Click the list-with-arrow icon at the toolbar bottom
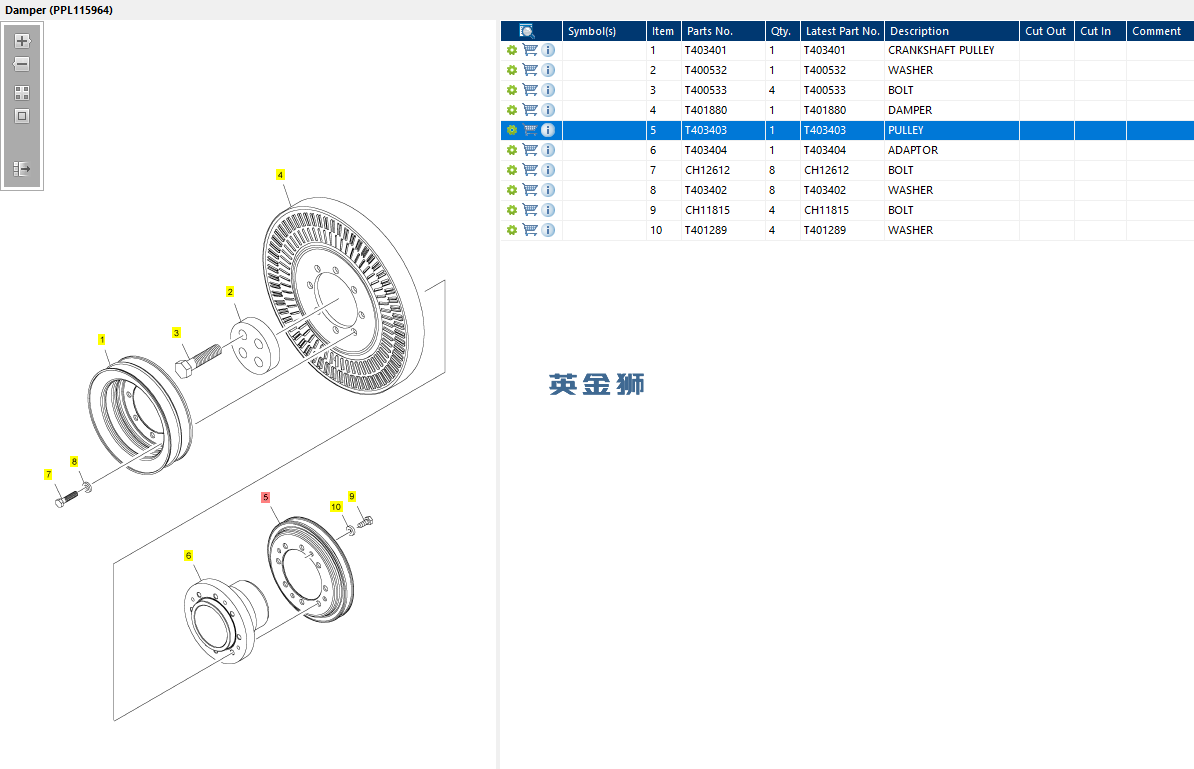 click(x=22, y=168)
